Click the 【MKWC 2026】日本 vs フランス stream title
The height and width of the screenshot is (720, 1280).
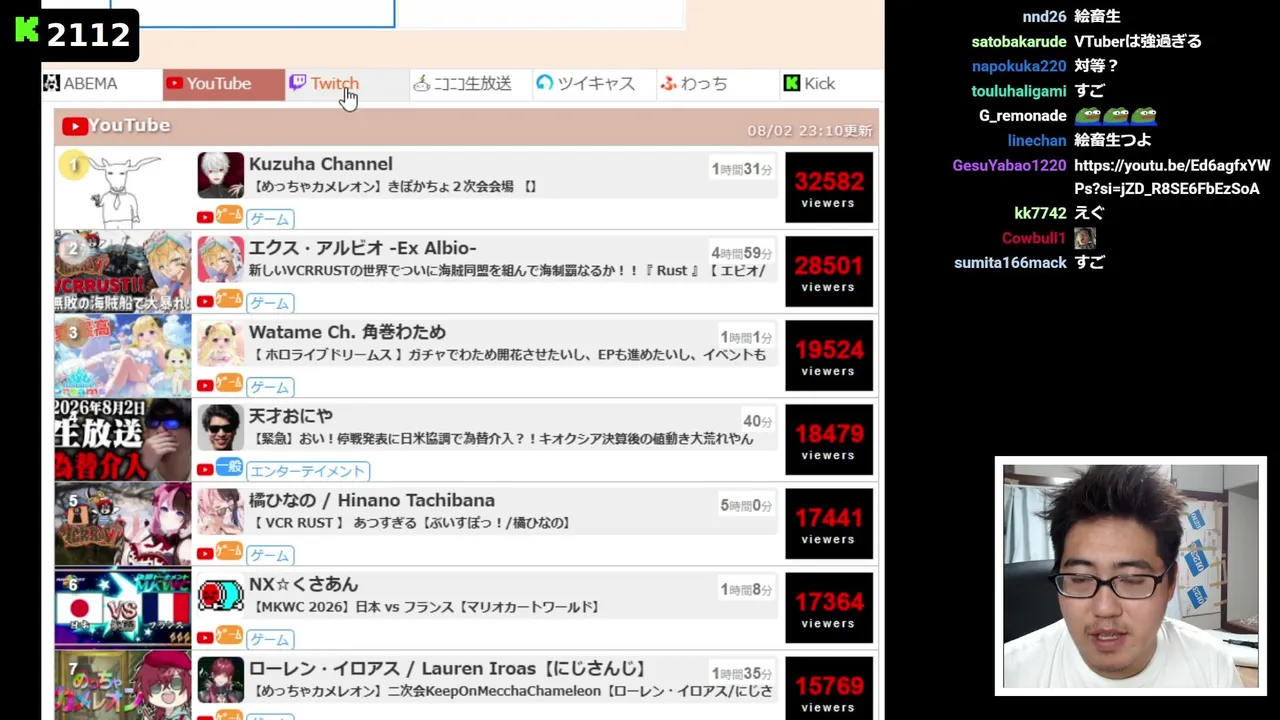[x=426, y=607]
